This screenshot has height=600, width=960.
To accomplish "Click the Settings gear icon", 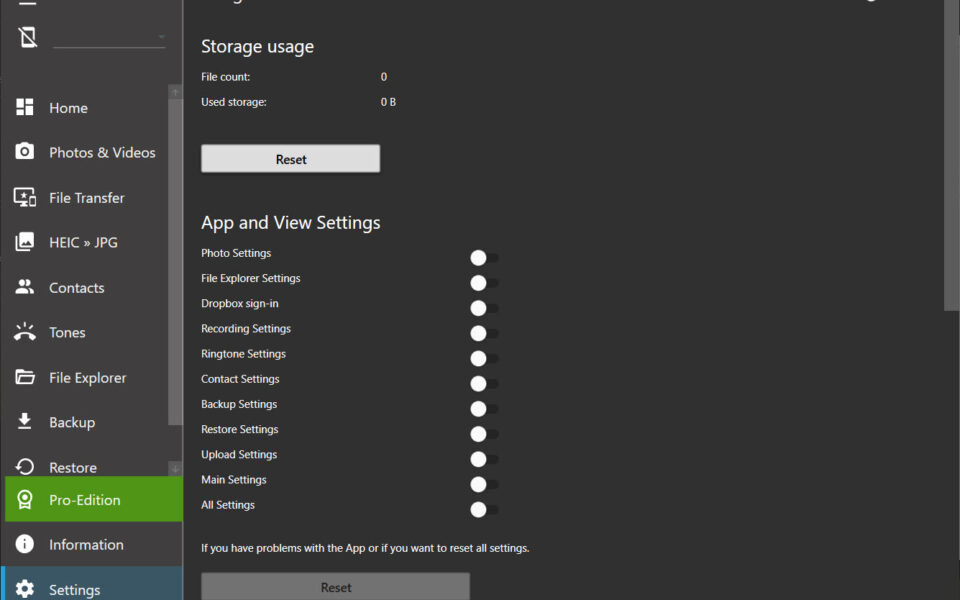I will [x=24, y=589].
